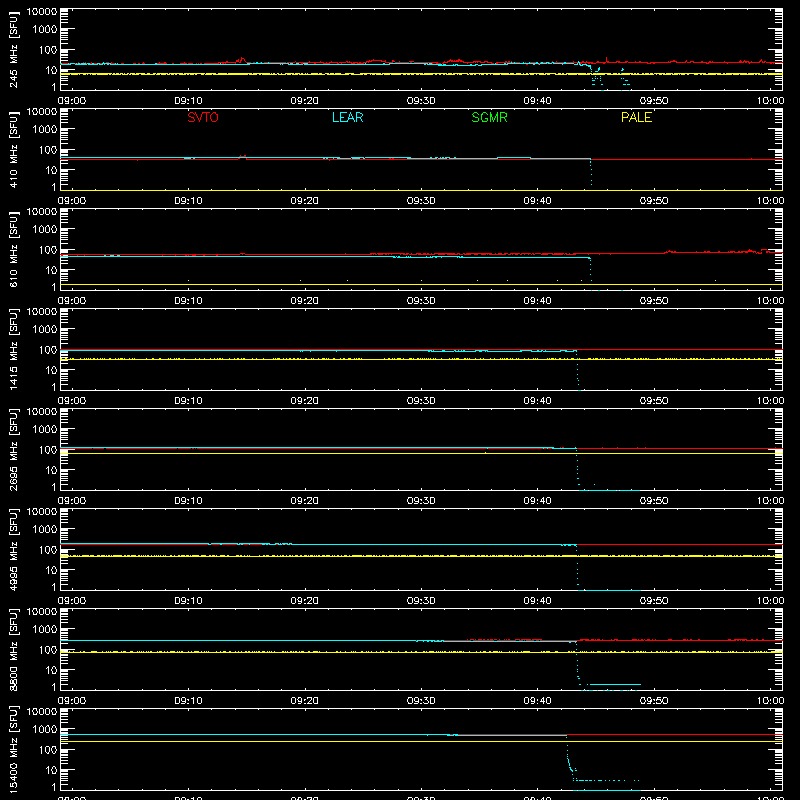800x800 pixels.
Task: Click the 10 y-axis label of 15400 MHz plot
Action: pyautogui.click(x=52, y=770)
